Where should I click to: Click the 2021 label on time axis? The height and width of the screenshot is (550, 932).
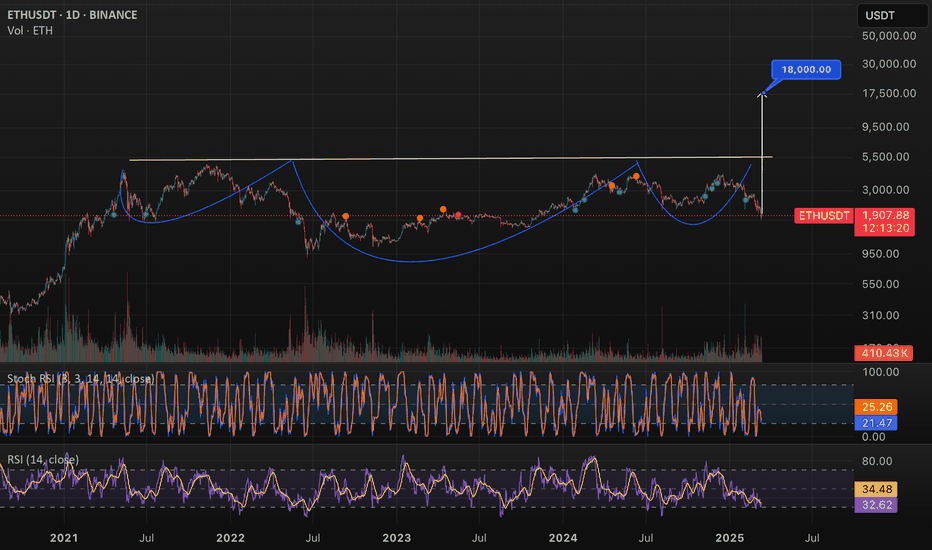[64, 538]
